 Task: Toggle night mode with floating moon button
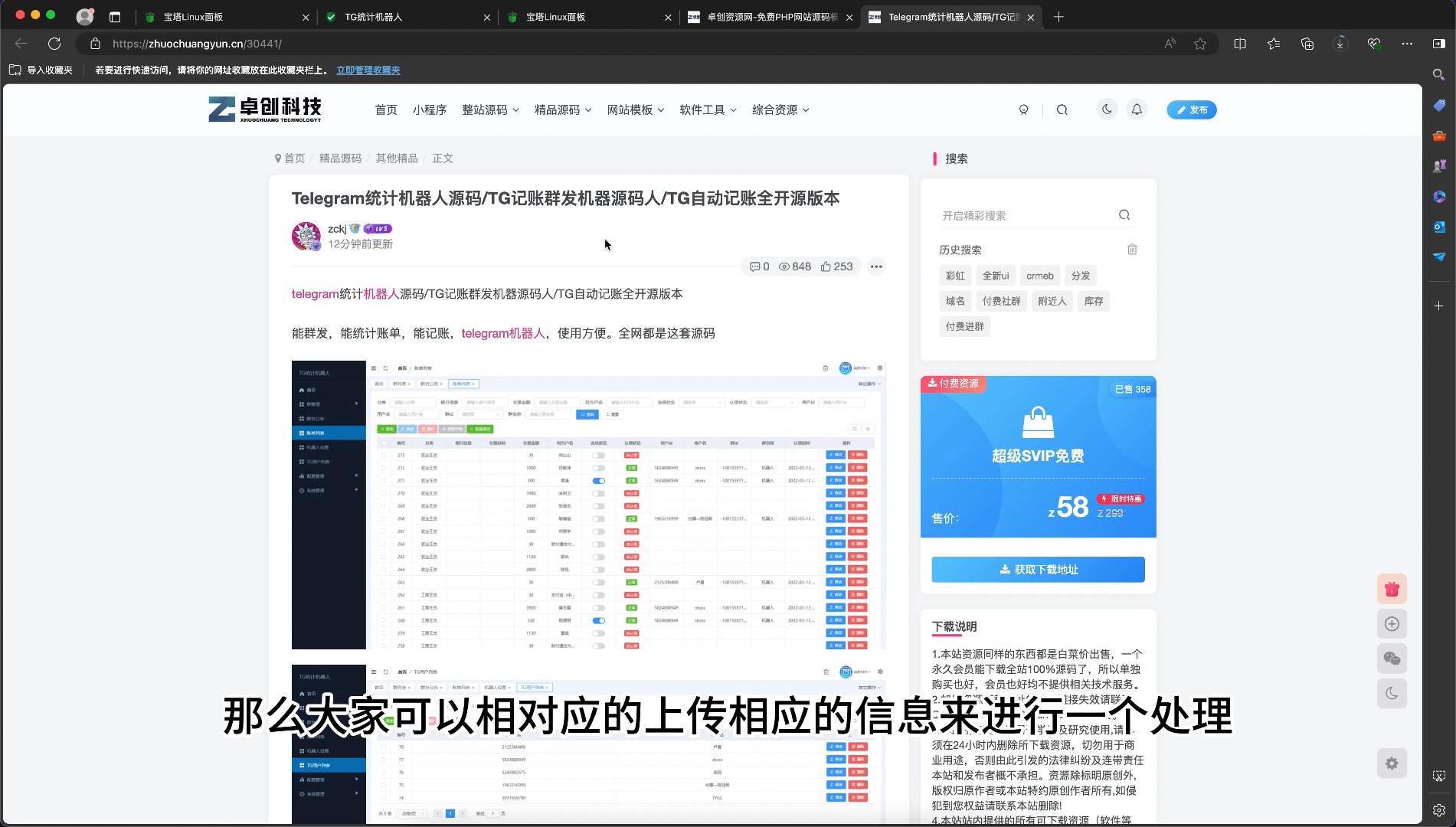[x=1392, y=694]
